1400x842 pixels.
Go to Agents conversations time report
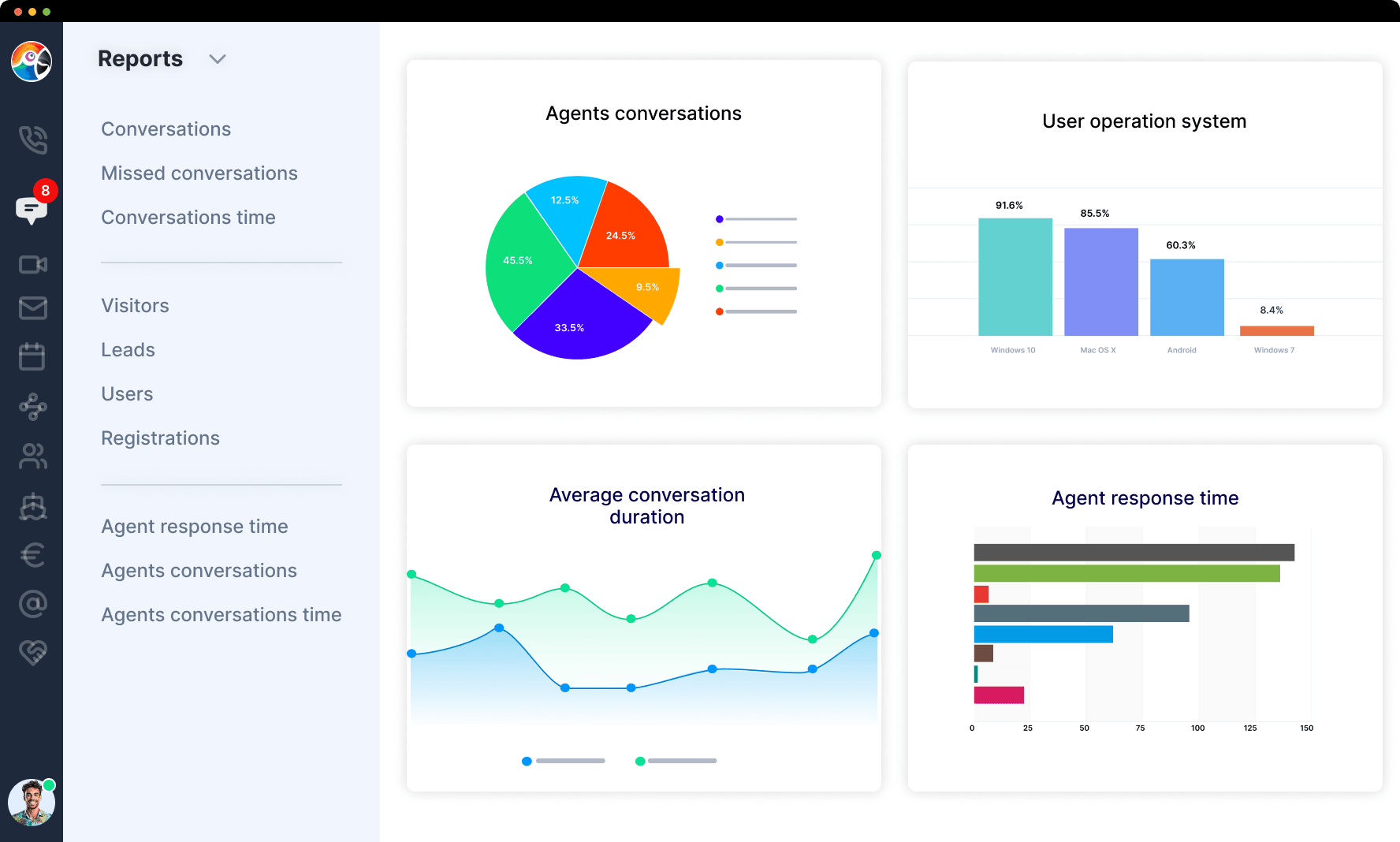tap(221, 615)
